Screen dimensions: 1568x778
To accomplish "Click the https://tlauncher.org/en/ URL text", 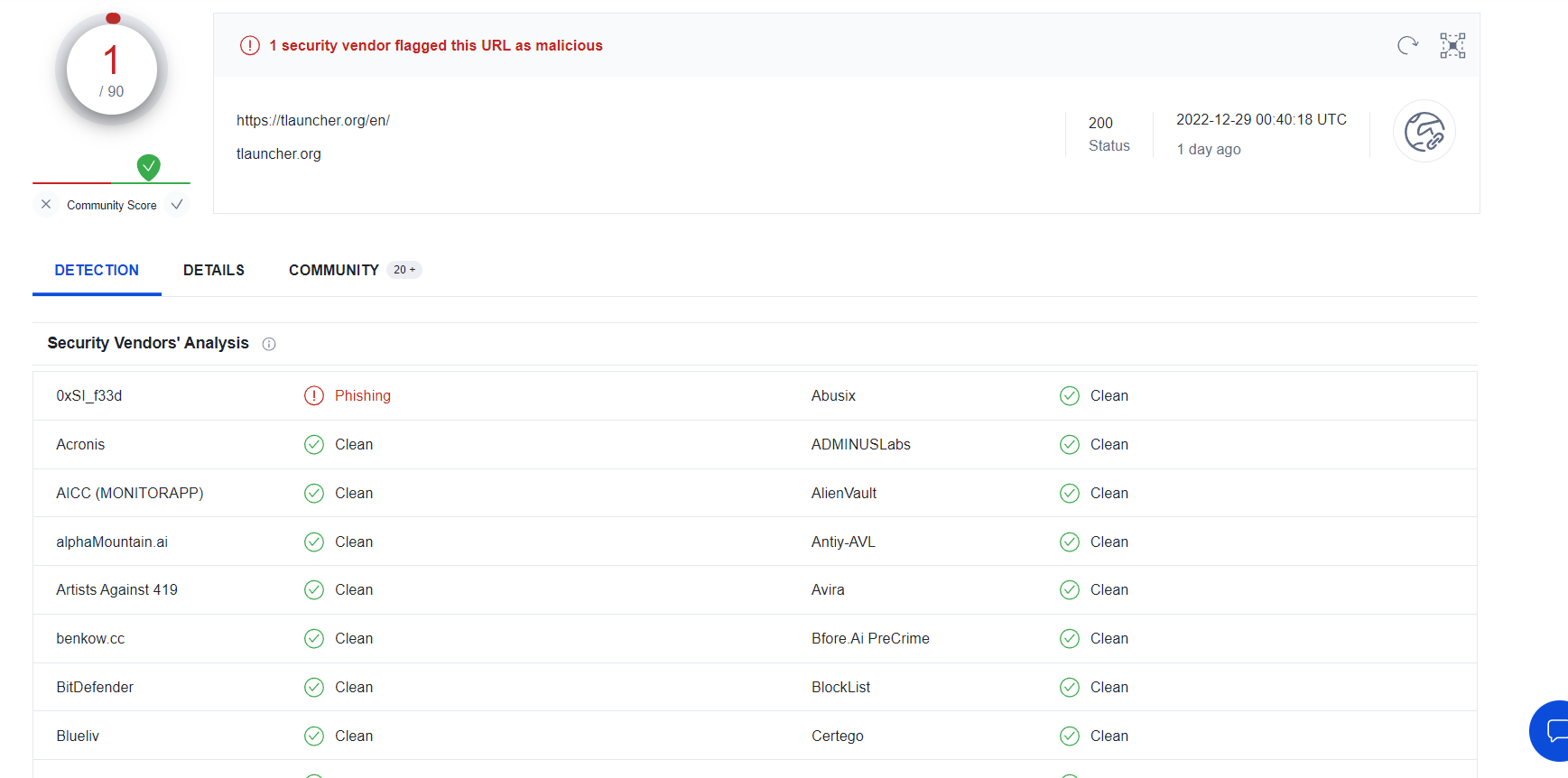I will (313, 121).
